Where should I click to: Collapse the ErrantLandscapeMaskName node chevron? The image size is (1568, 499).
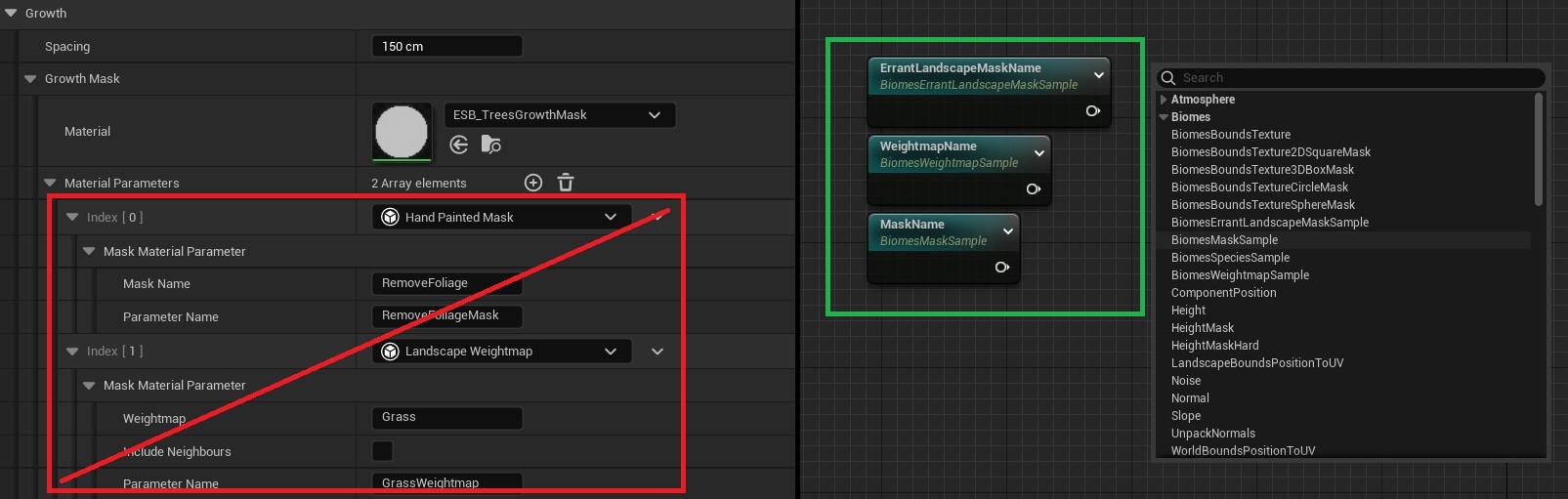point(1099,75)
